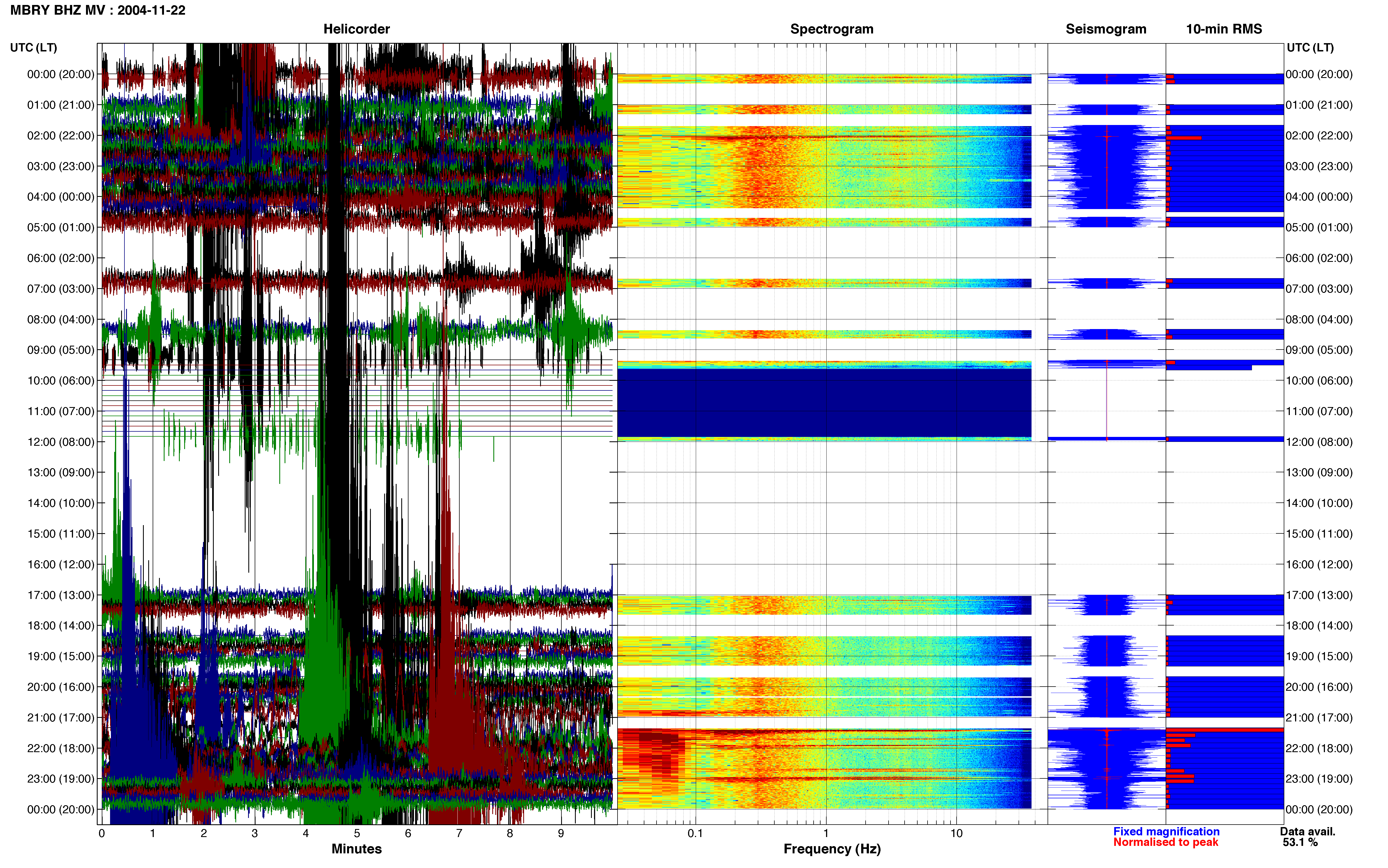This screenshot has height=868, width=1388.
Task: Click the left '07:00 (03:00)' time label
Action: [61, 289]
